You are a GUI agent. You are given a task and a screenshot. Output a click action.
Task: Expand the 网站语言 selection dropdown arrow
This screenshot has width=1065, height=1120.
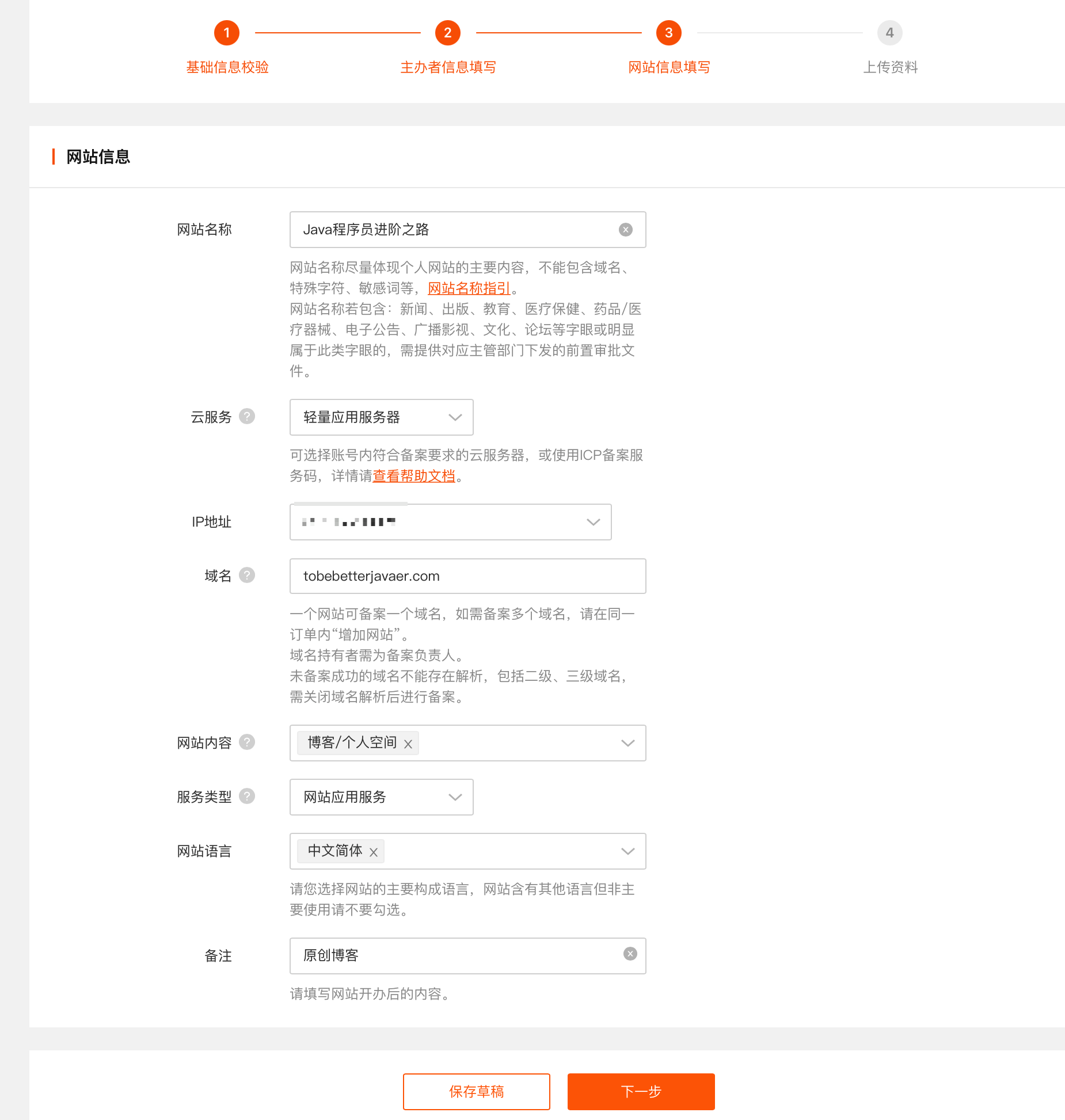click(x=627, y=851)
